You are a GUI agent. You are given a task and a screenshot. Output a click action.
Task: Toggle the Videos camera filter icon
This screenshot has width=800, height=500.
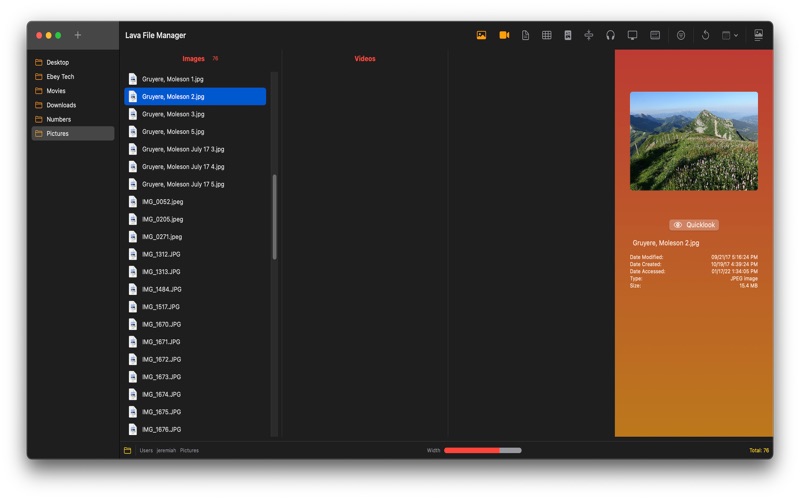504,35
